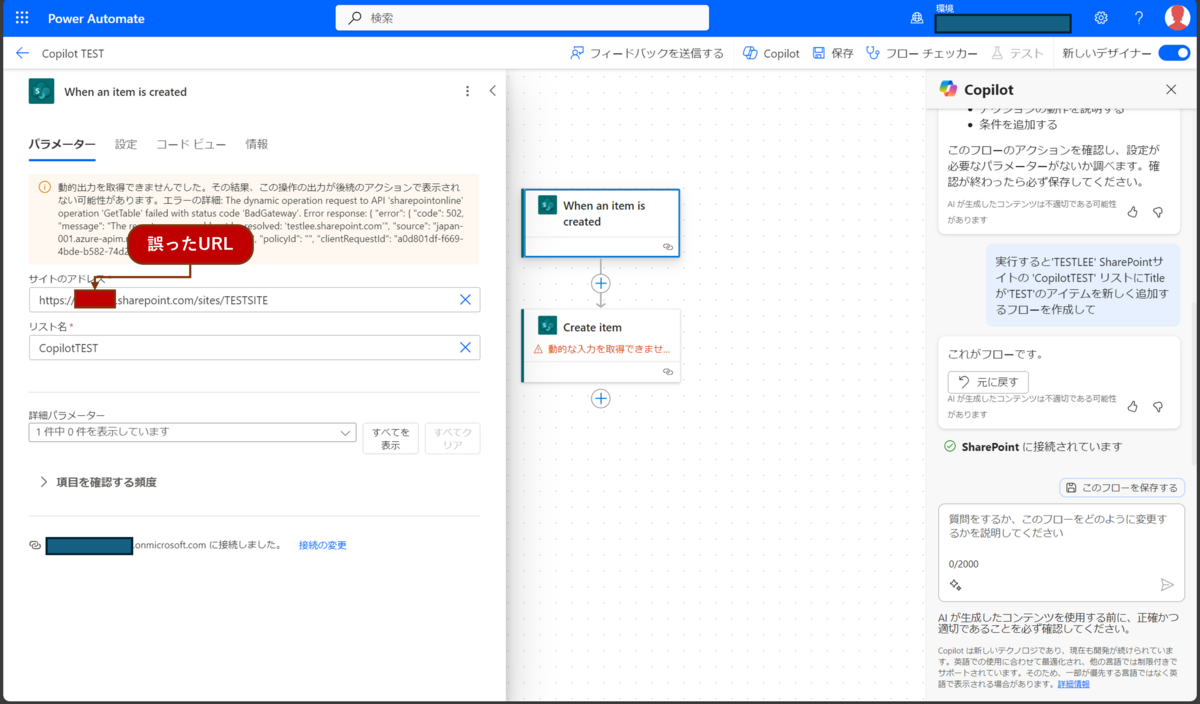
Task: Click すべてクリア button
Action: pyautogui.click(x=453, y=439)
